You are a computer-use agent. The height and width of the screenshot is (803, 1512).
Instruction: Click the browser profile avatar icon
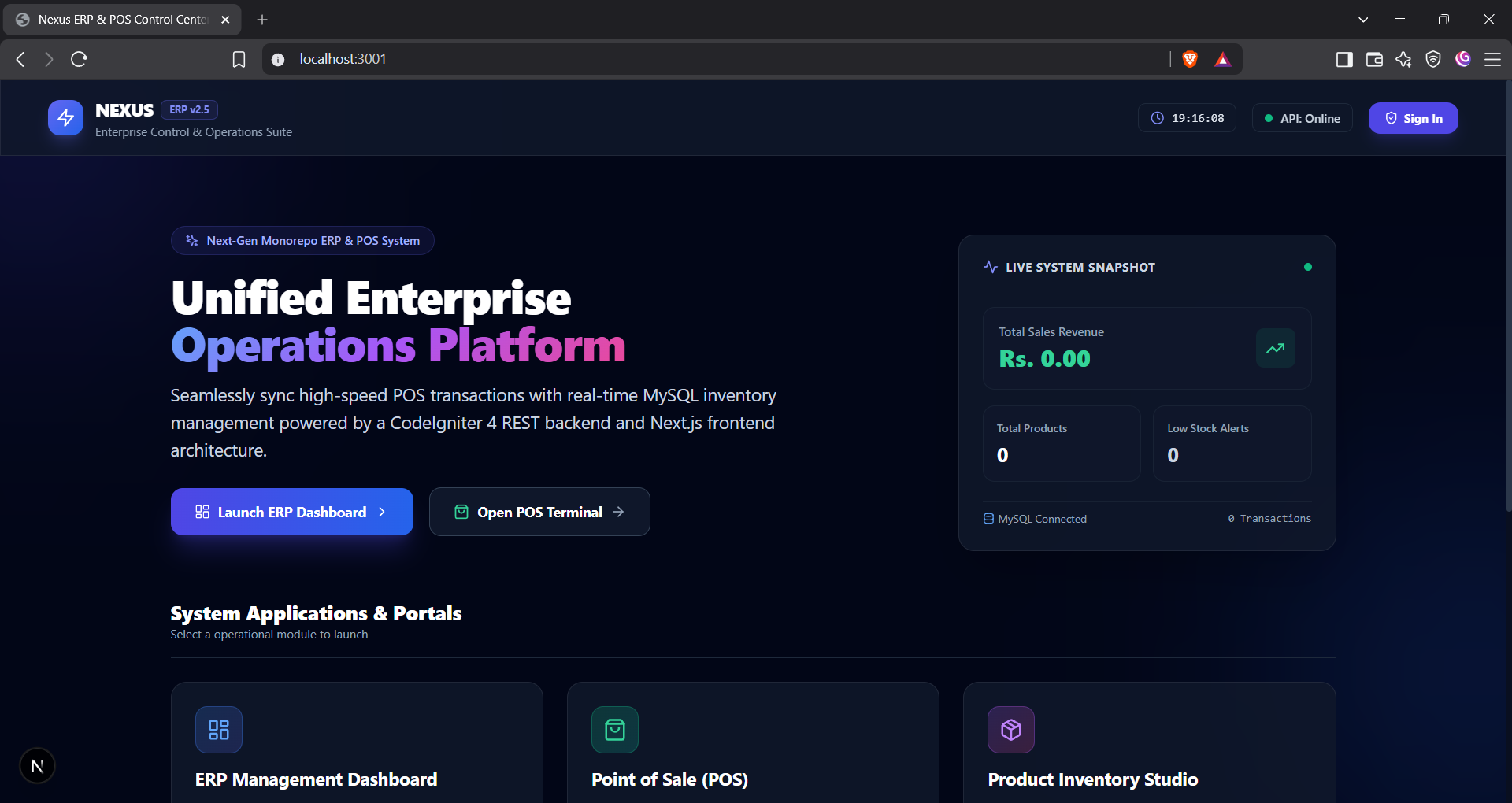tap(1463, 59)
